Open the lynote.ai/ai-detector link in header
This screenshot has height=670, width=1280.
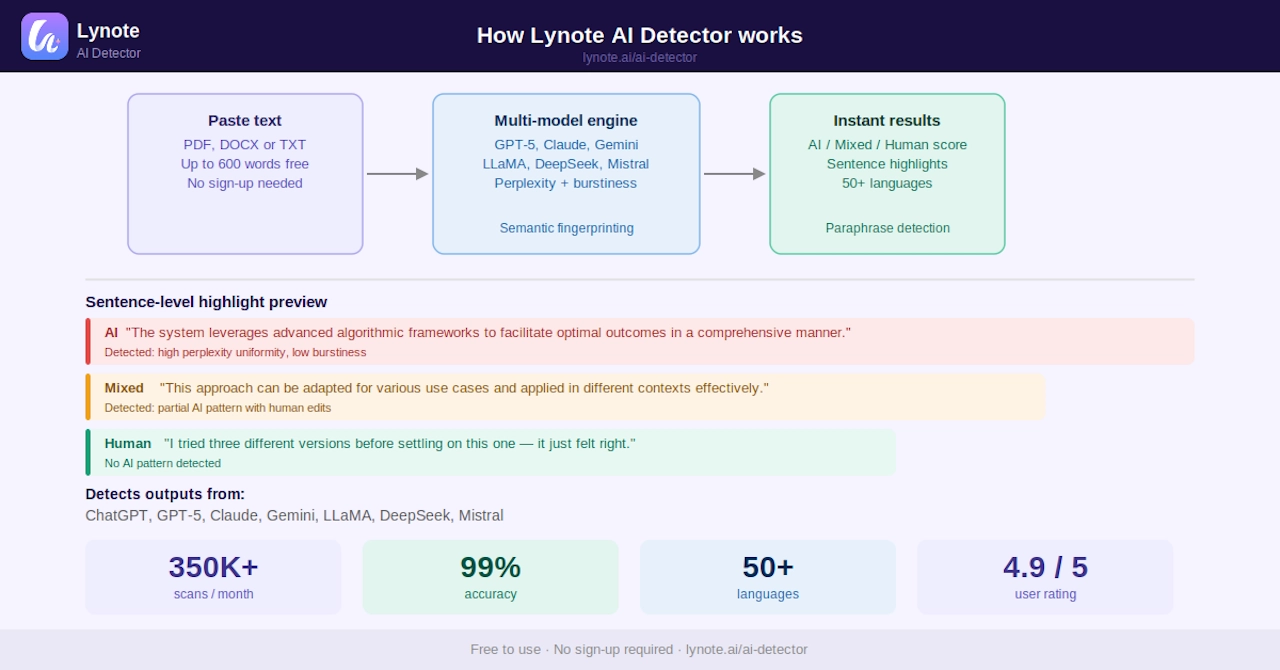coord(640,58)
